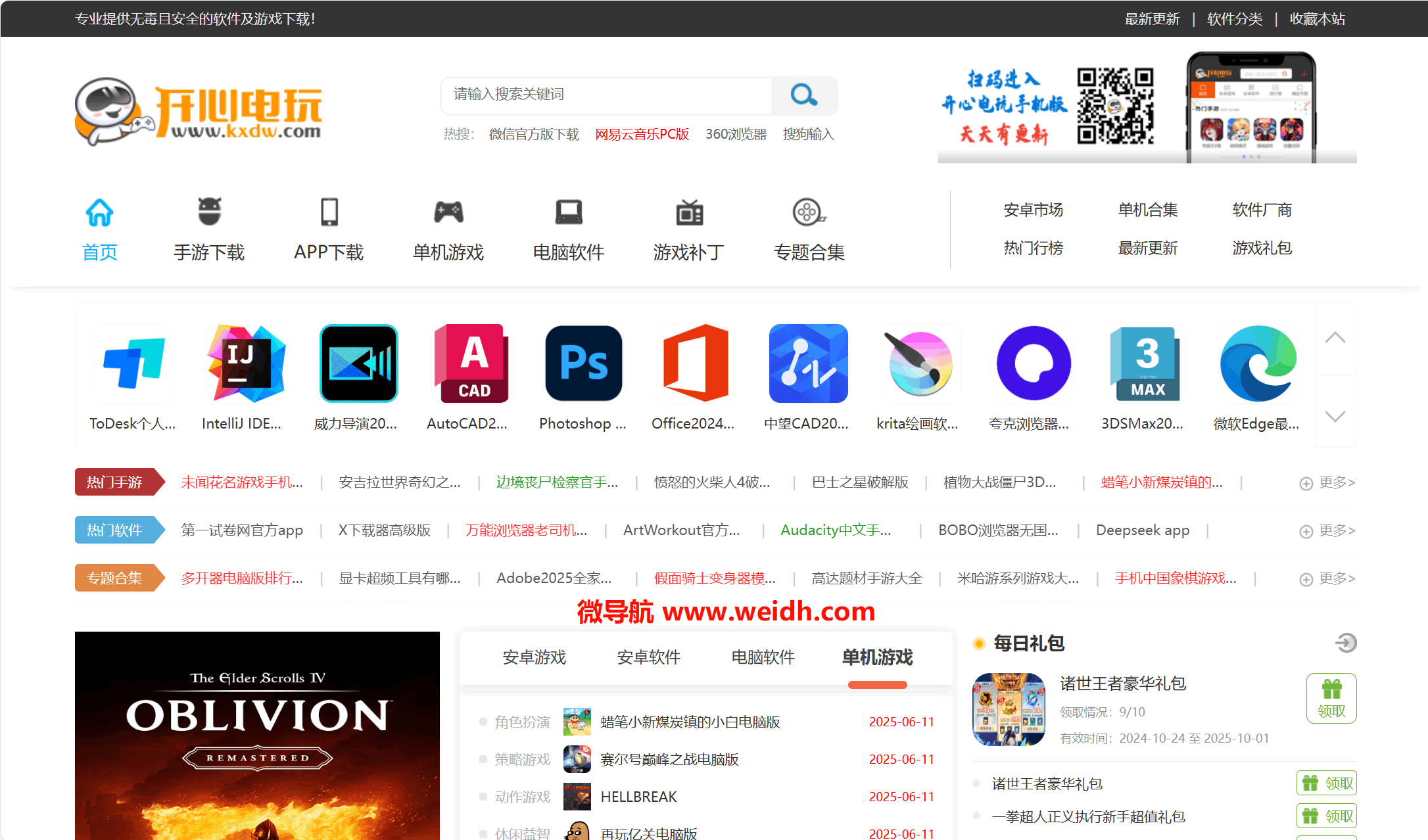Viewport: 1428px width, 840px height.
Task: Open the 威力导演 app icon
Action: coord(358,363)
